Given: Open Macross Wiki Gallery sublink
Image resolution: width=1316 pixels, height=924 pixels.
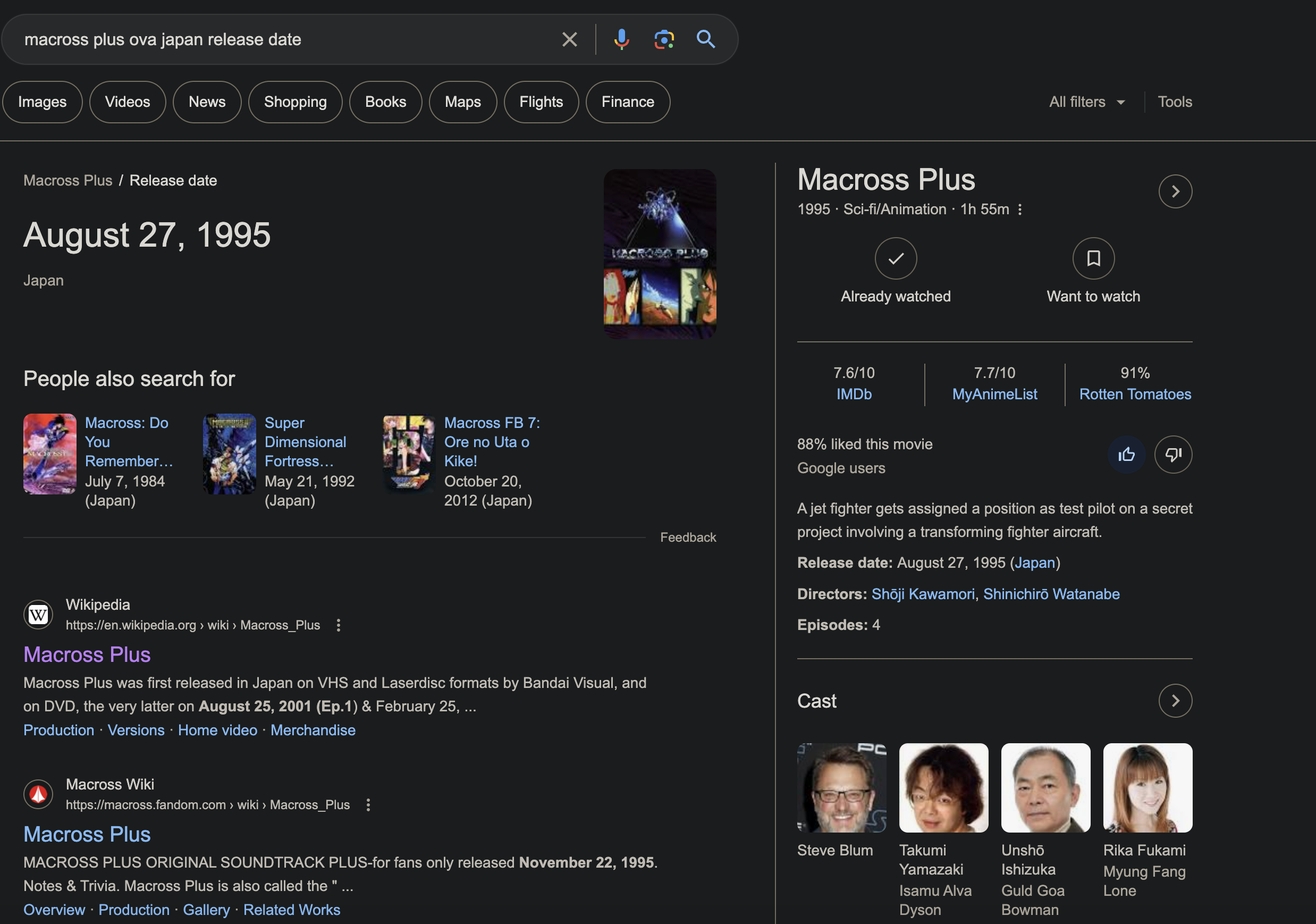Looking at the screenshot, I should pyautogui.click(x=206, y=910).
